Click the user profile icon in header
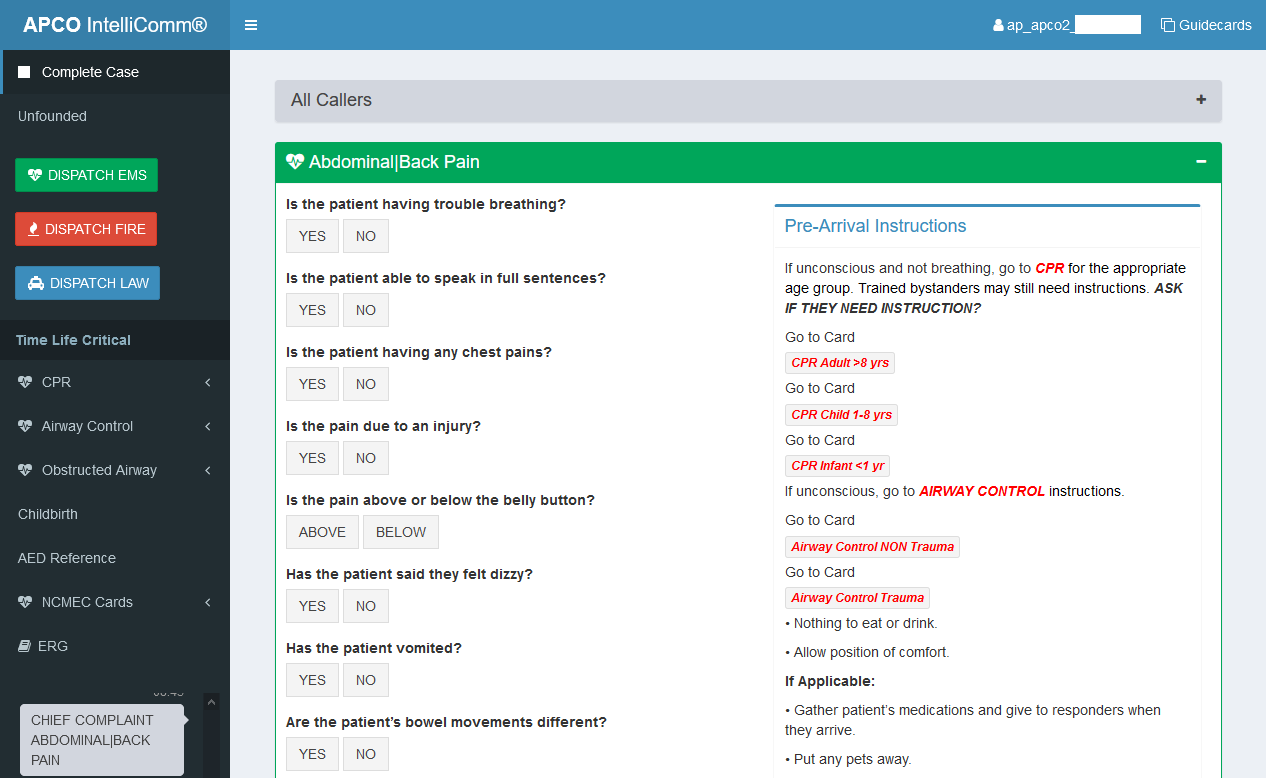Screen dimensions: 1266x778 (998, 26)
